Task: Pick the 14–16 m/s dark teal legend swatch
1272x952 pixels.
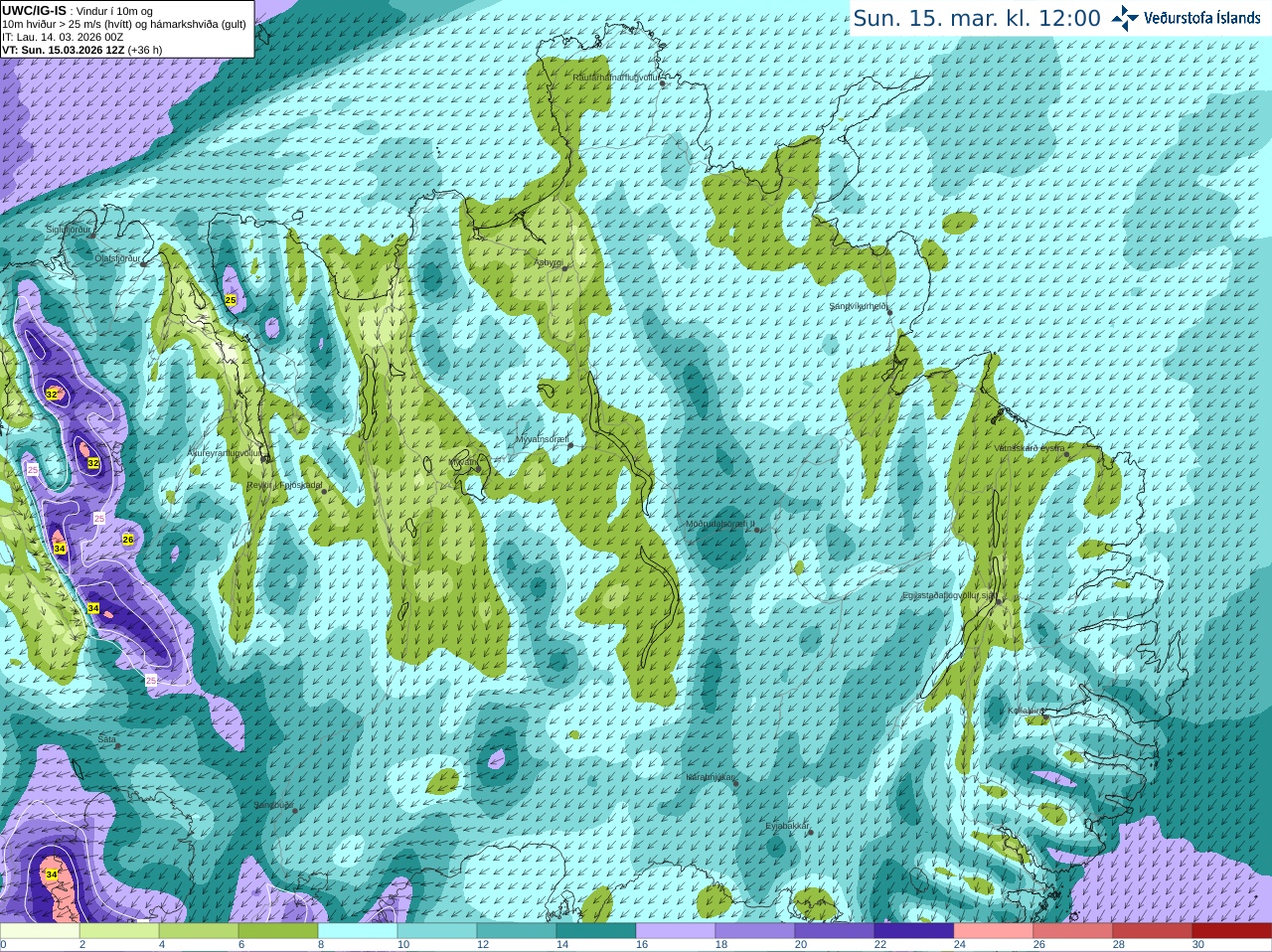Action: 596,931
